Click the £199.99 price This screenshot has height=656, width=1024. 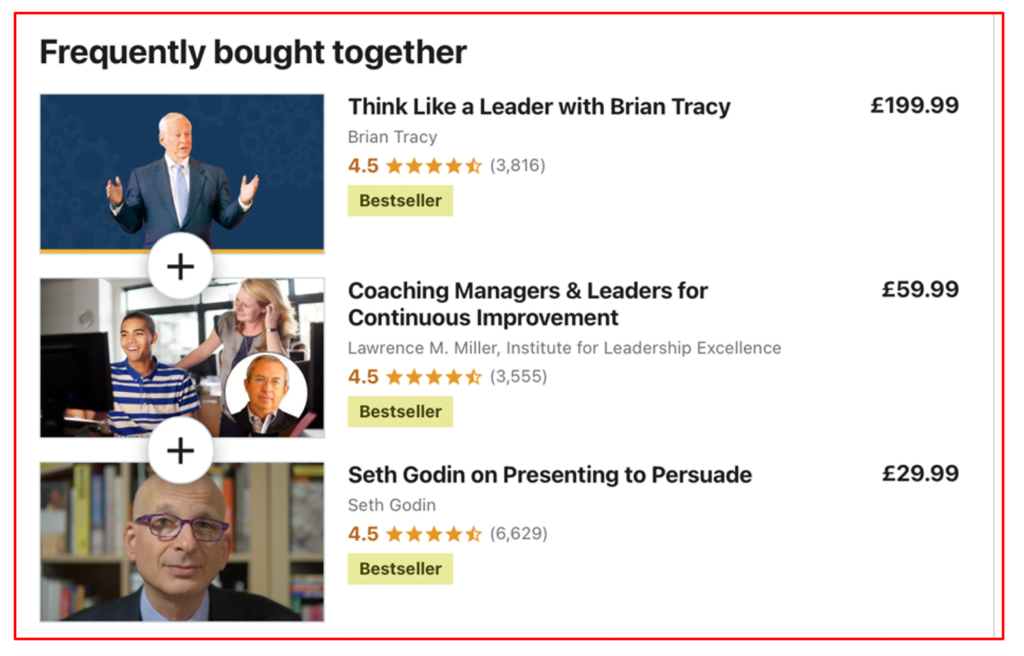914,105
